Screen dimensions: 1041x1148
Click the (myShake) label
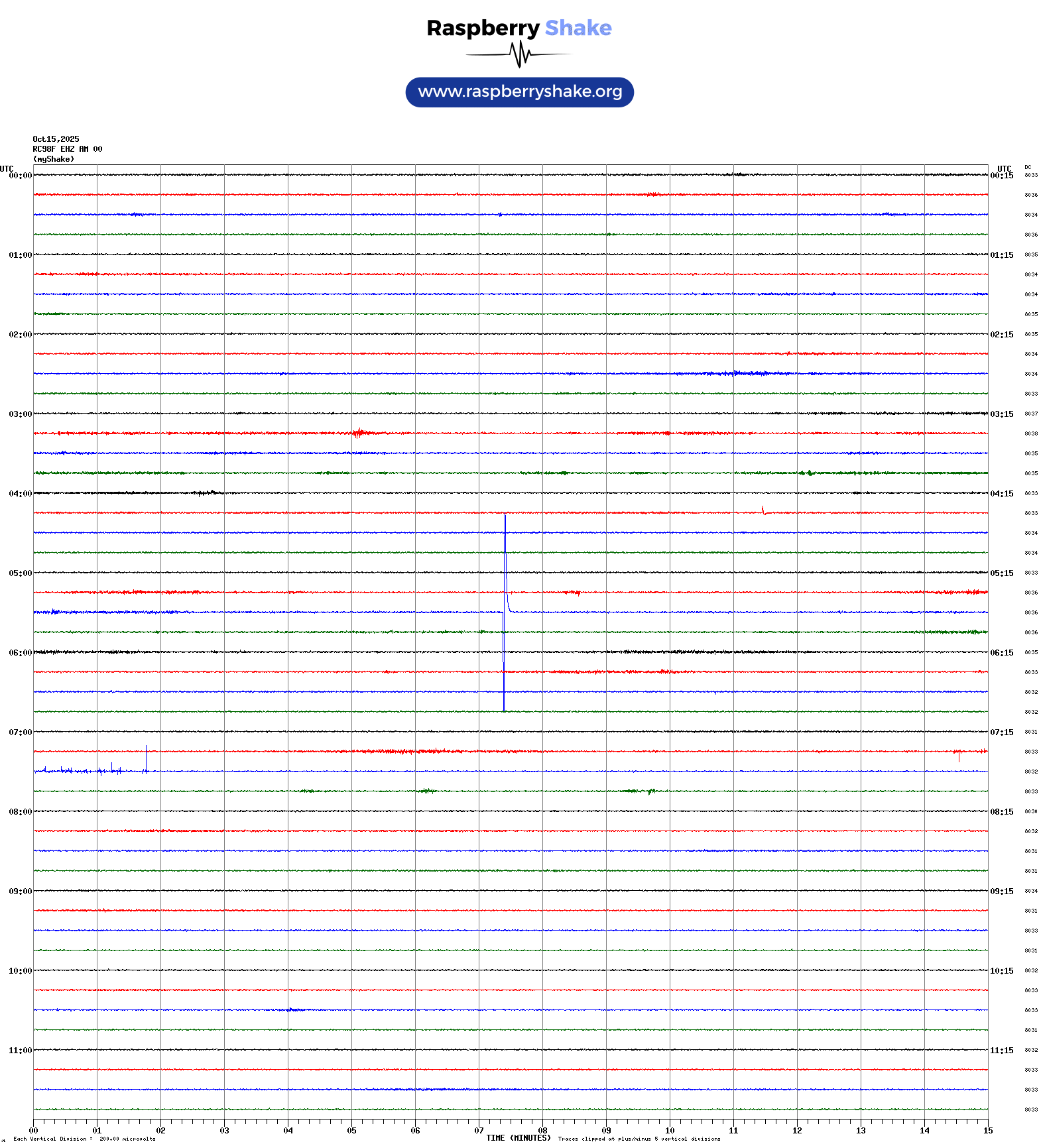pos(53,159)
